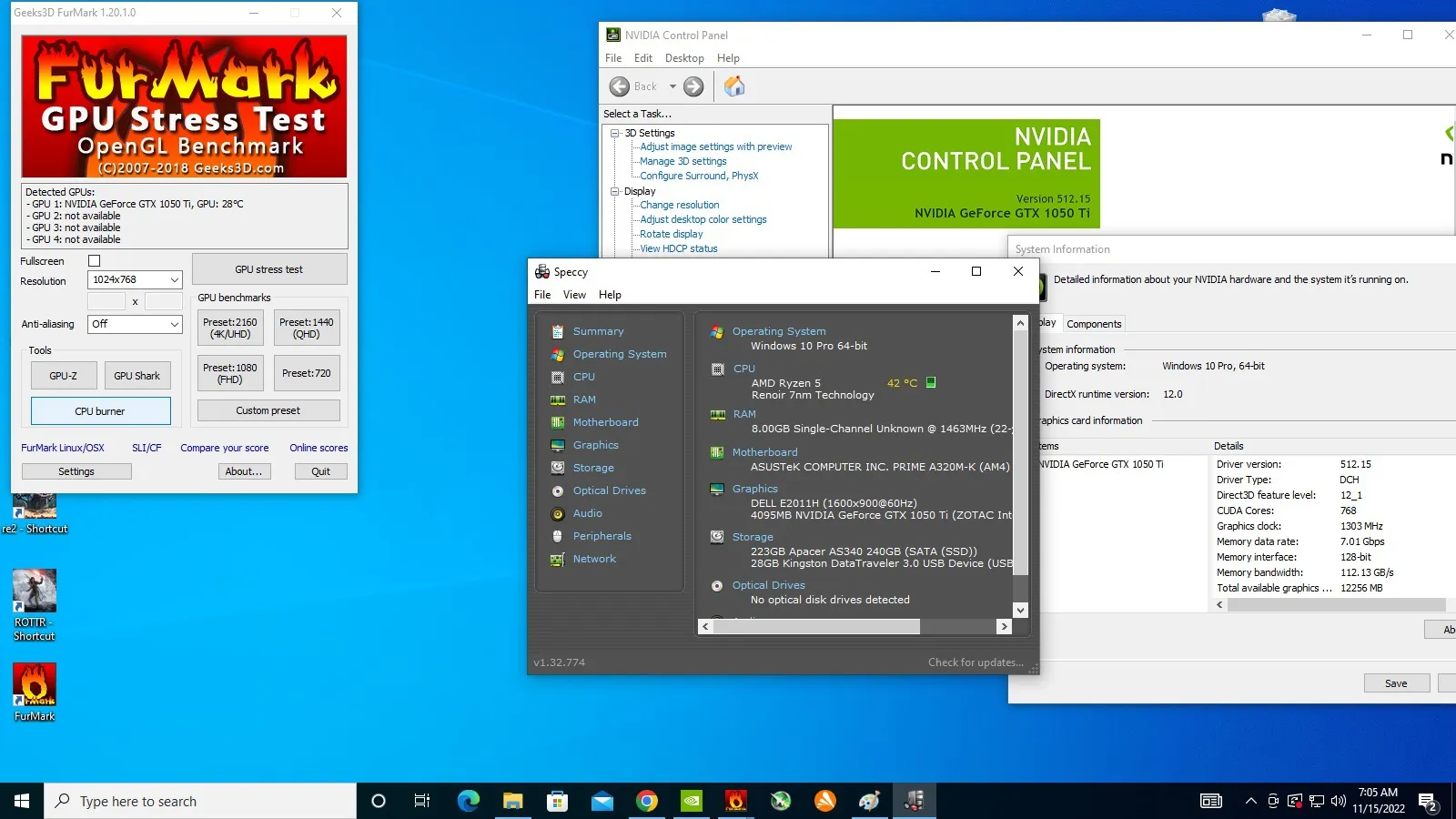Click the NVIDIA Control Panel home icon

click(734, 86)
